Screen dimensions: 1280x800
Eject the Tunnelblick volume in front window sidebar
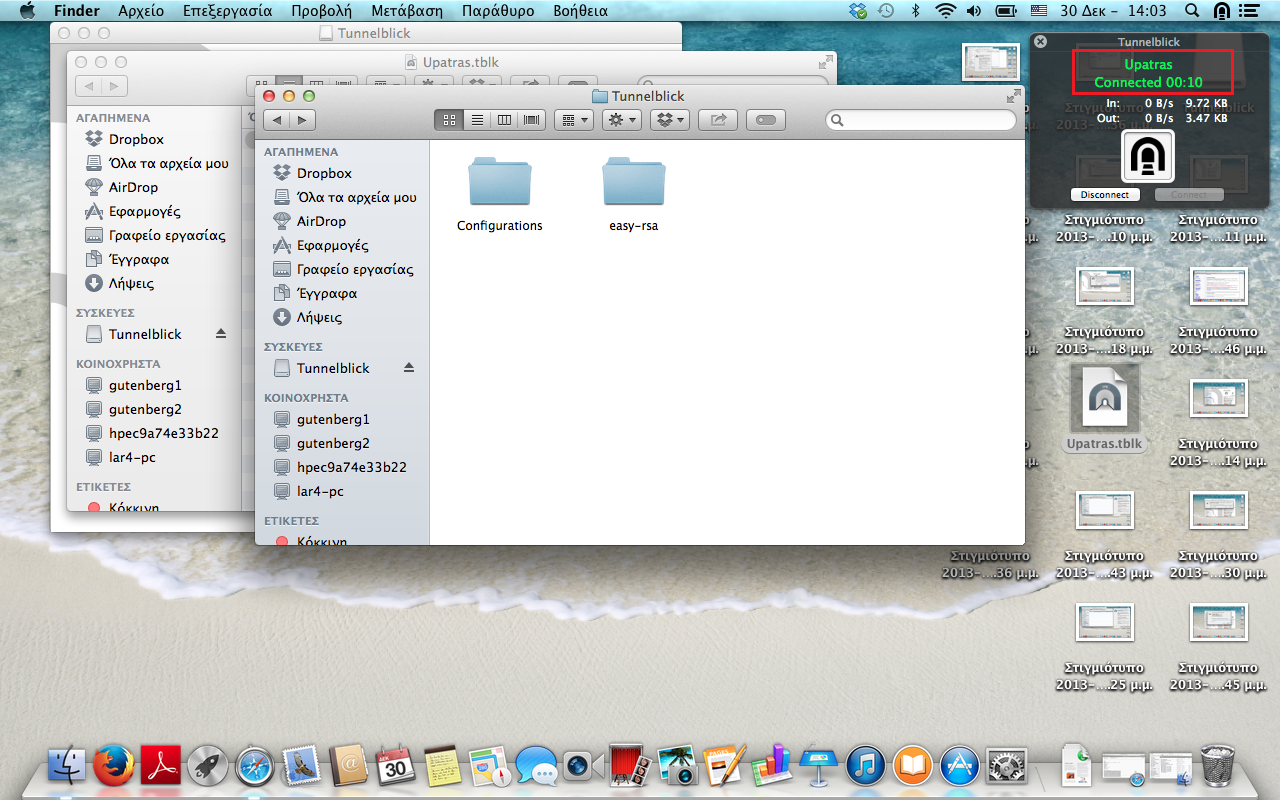tap(409, 368)
